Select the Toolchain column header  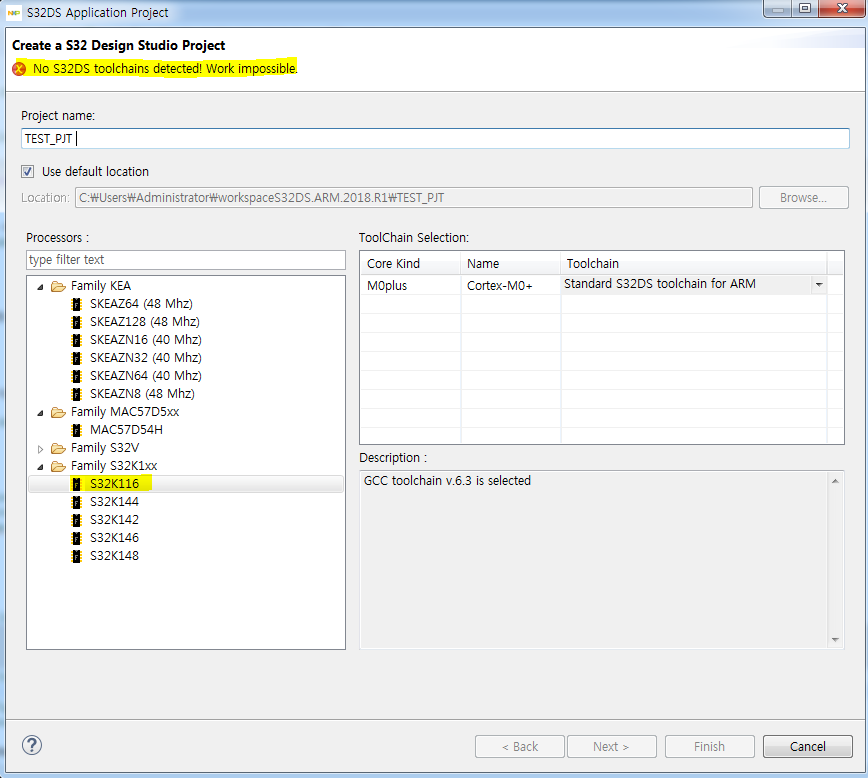[694, 264]
